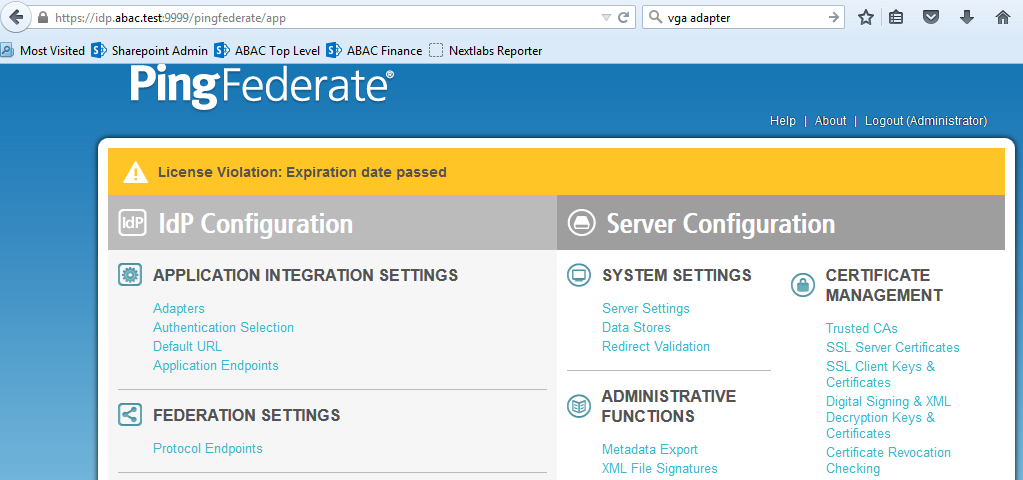Image resolution: width=1023 pixels, height=480 pixels.
Task: Open Protocol Endpoints
Action: pos(207,448)
